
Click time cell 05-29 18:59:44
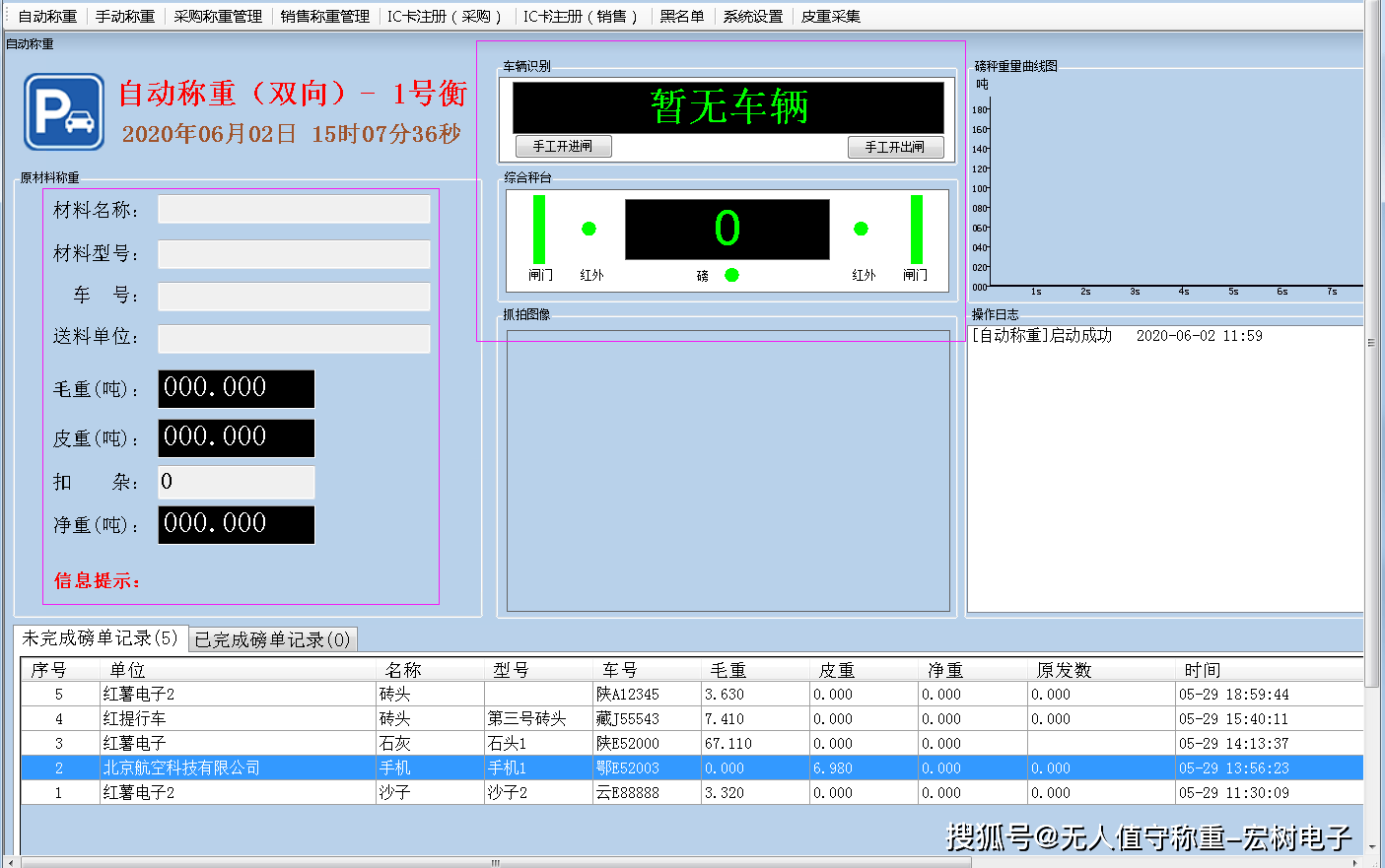[1269, 694]
